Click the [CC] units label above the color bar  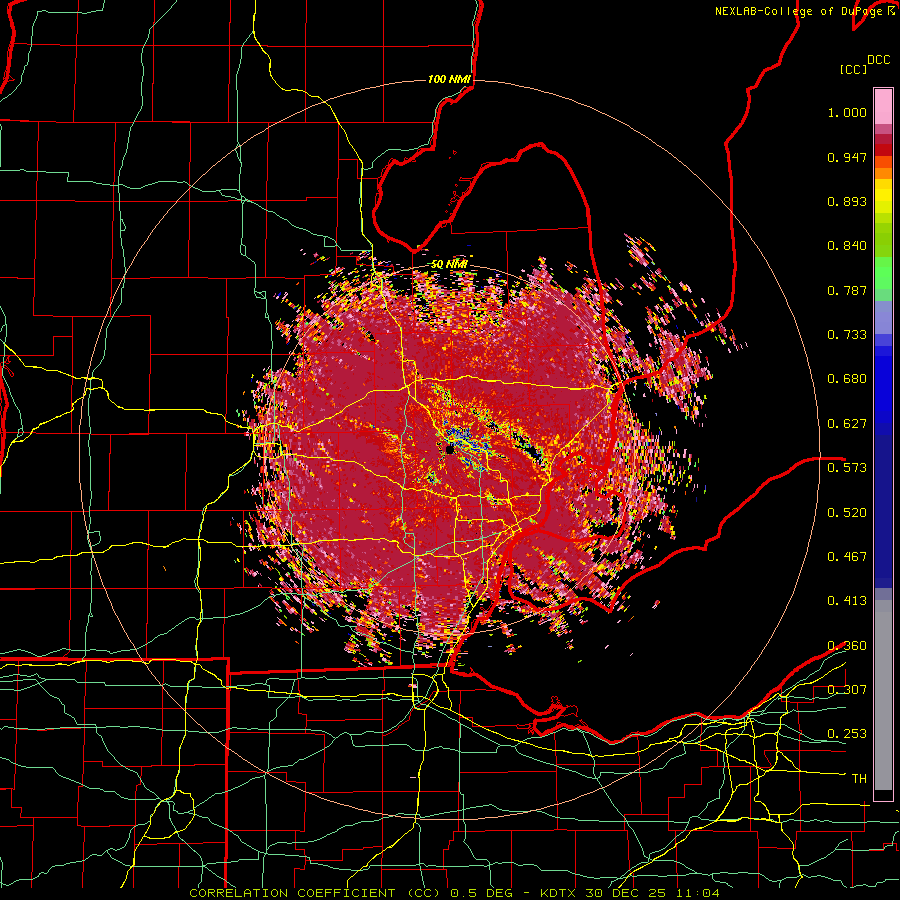pos(853,69)
